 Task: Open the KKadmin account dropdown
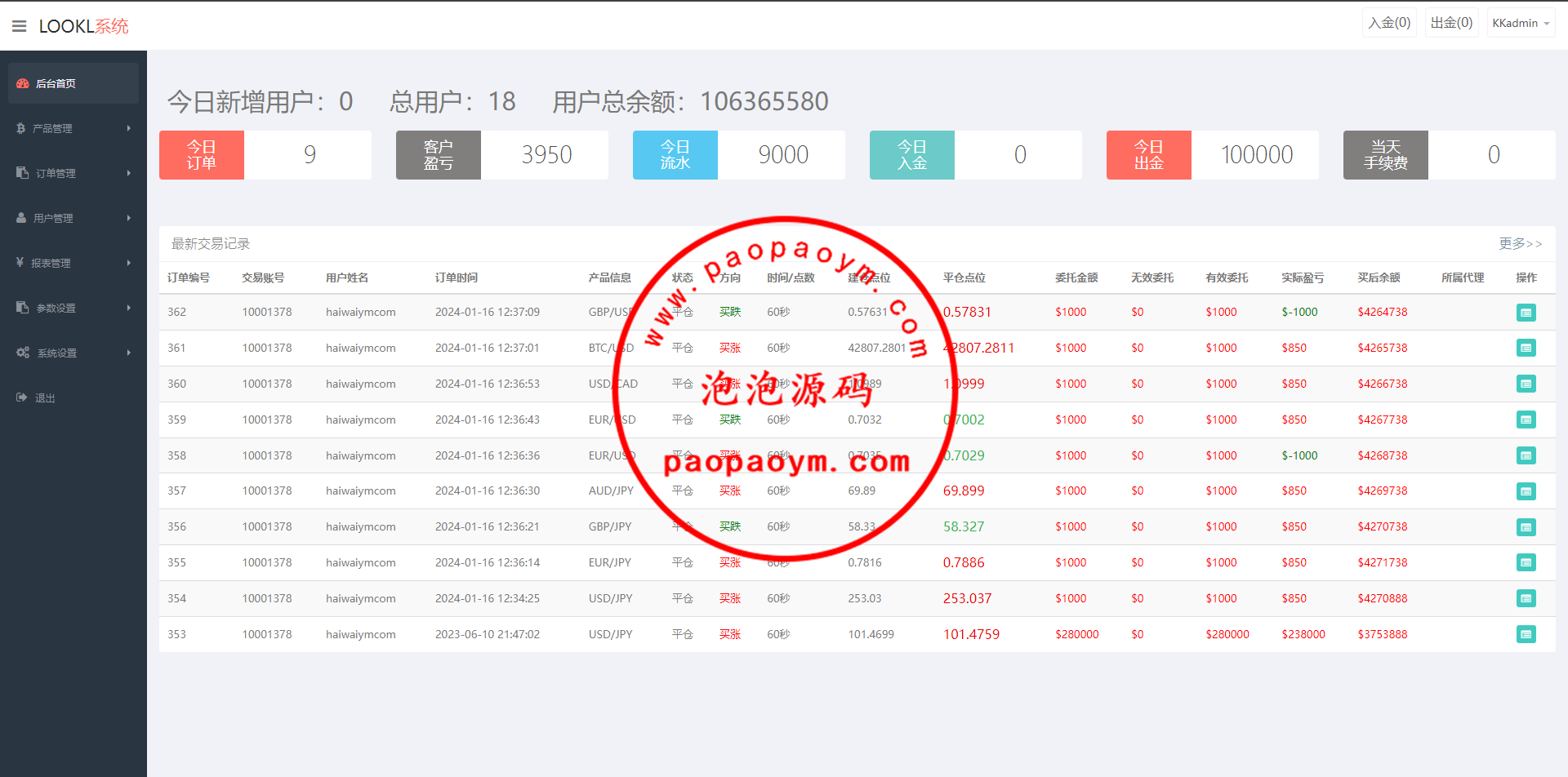[1520, 24]
